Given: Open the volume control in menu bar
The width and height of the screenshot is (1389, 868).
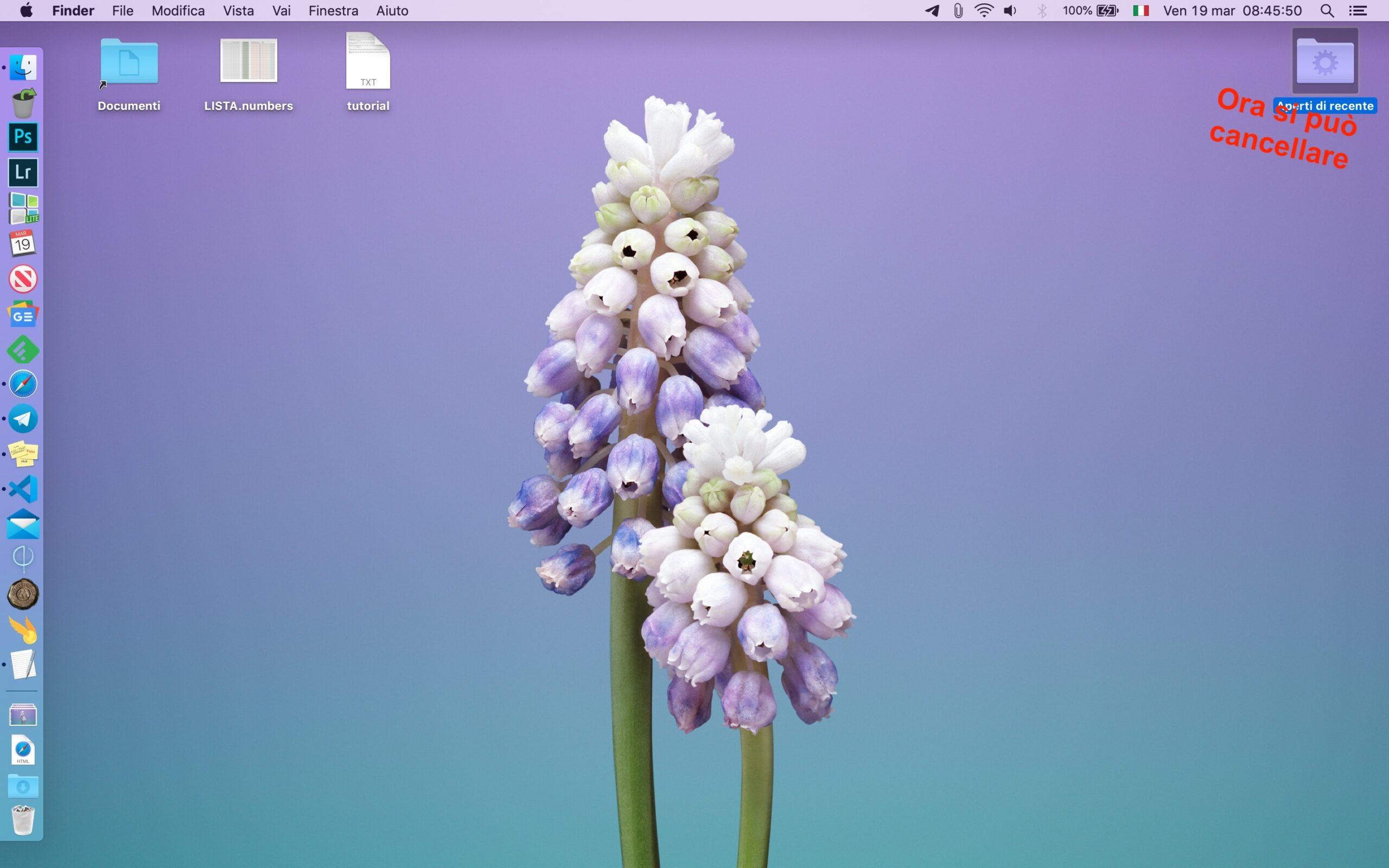Looking at the screenshot, I should (x=1010, y=11).
